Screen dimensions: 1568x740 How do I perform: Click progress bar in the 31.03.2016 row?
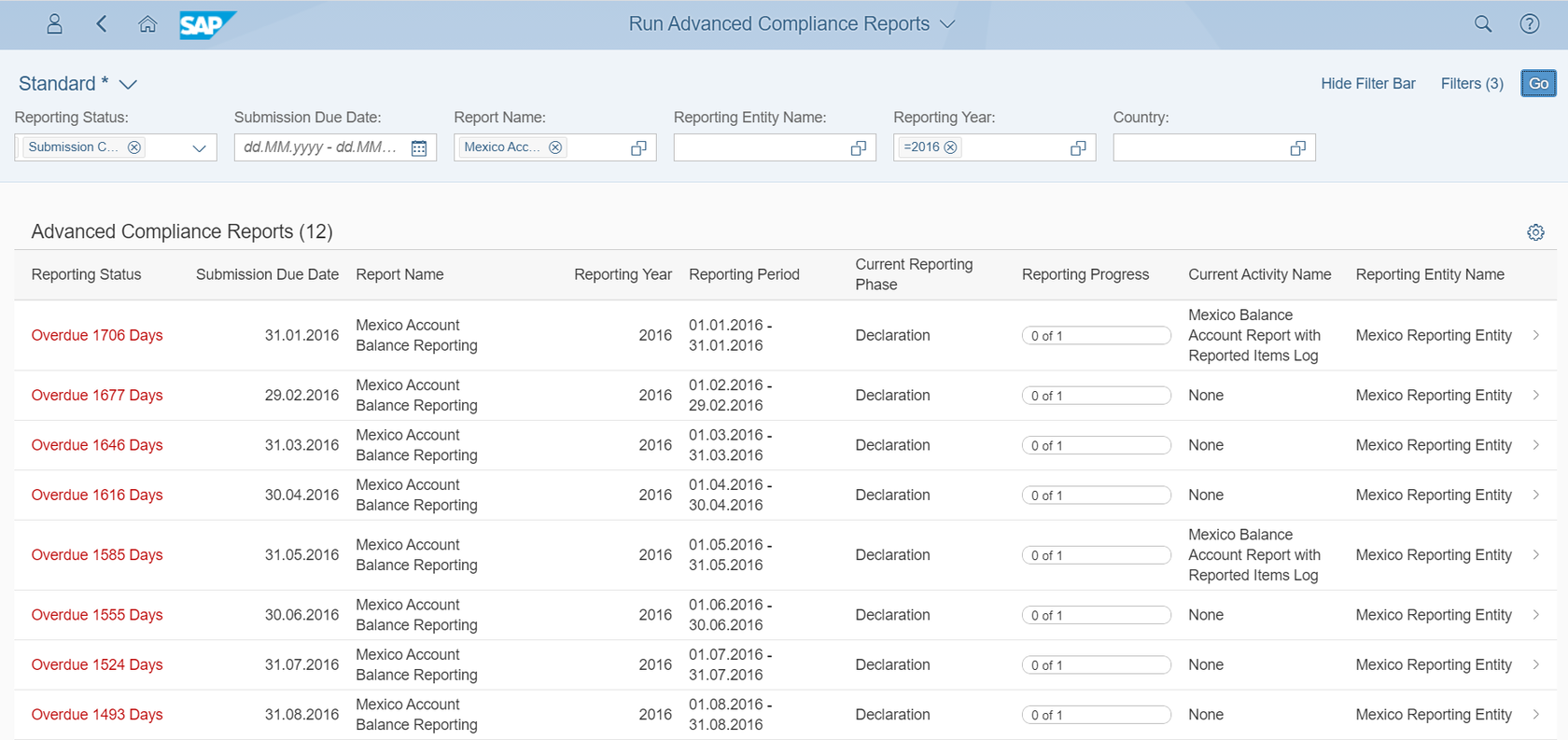[1097, 445]
